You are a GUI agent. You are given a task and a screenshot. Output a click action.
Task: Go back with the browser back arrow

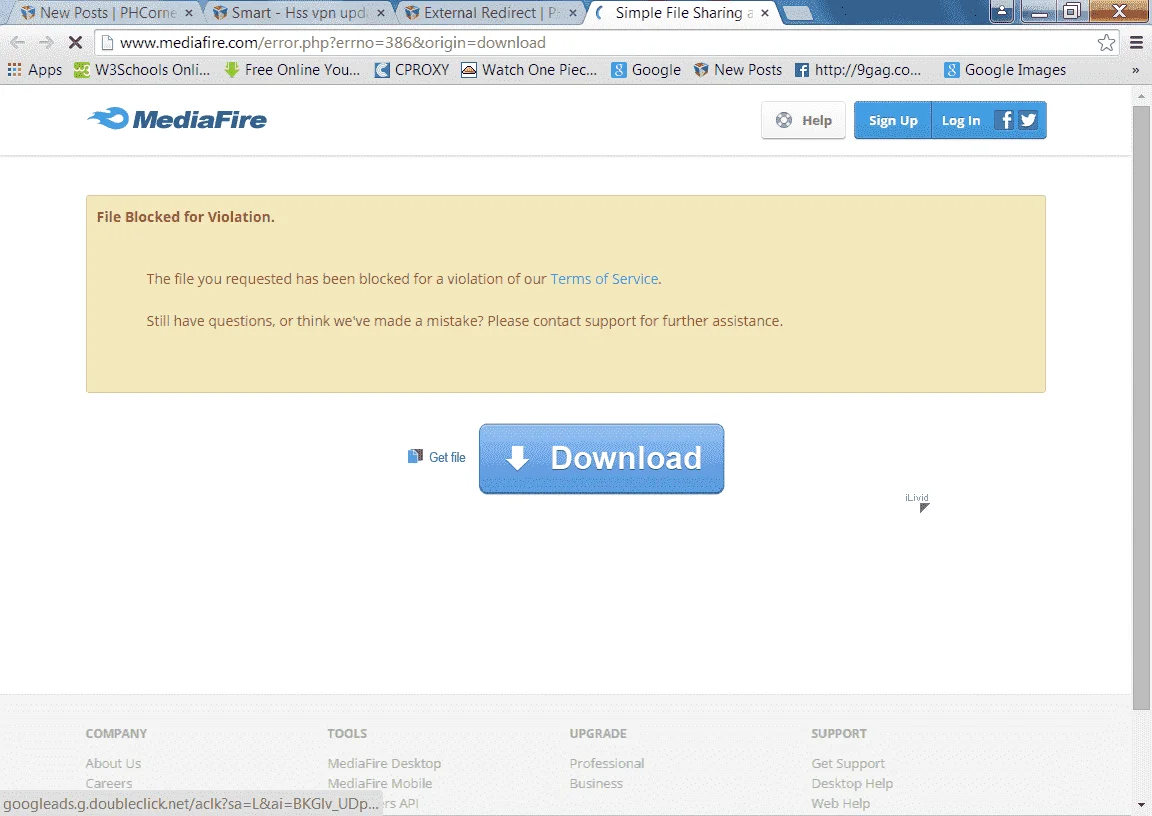tap(18, 43)
